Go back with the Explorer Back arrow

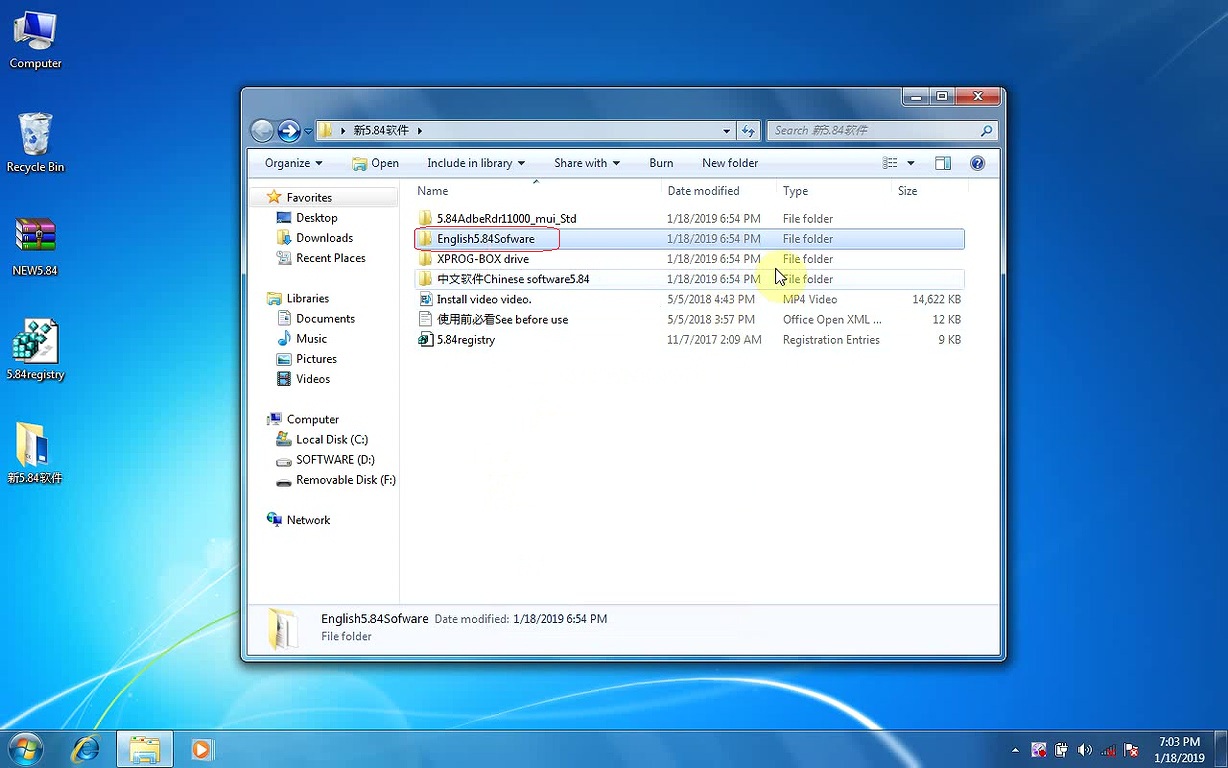[x=262, y=130]
